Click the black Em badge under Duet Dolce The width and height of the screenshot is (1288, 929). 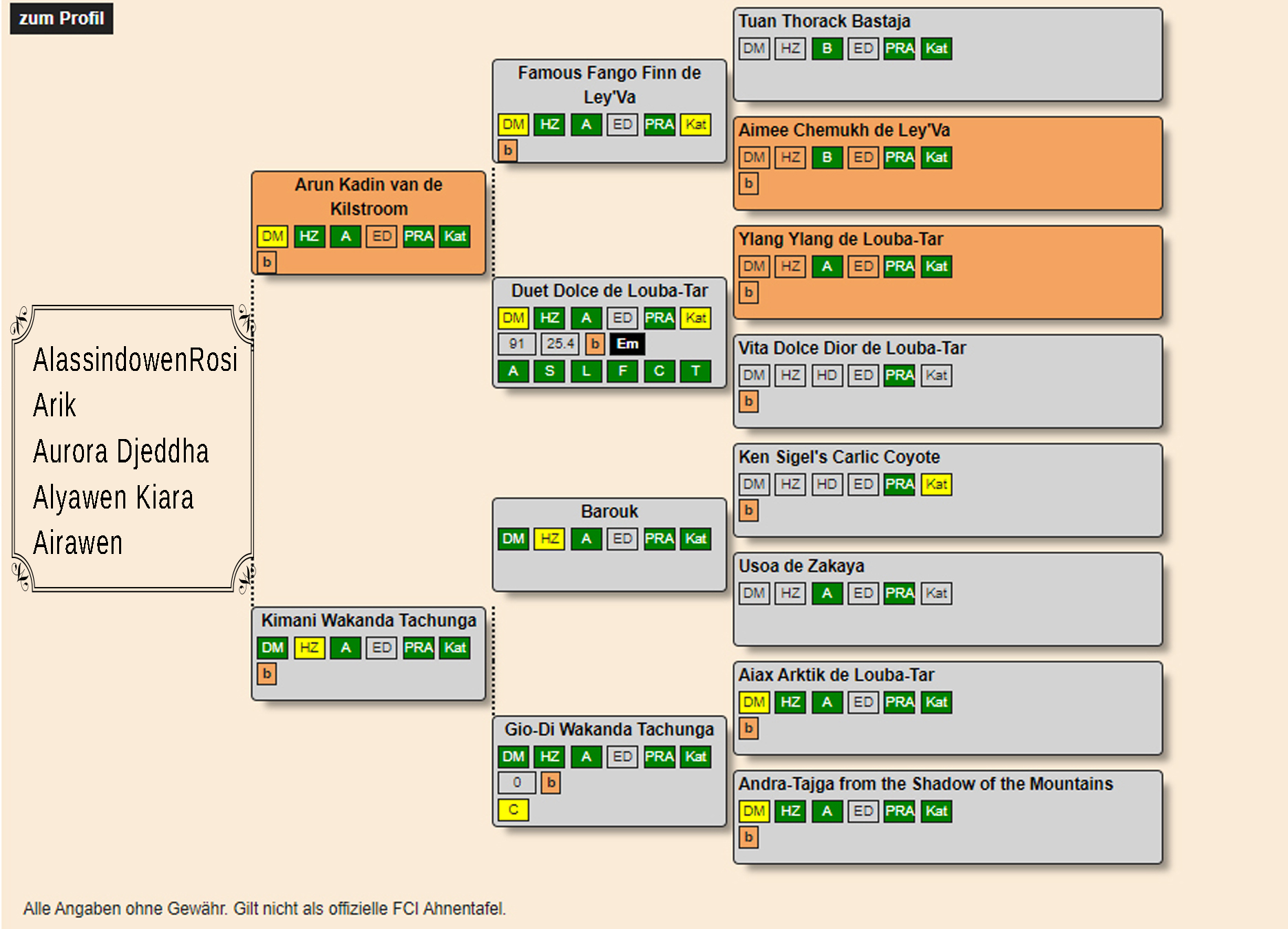(627, 344)
